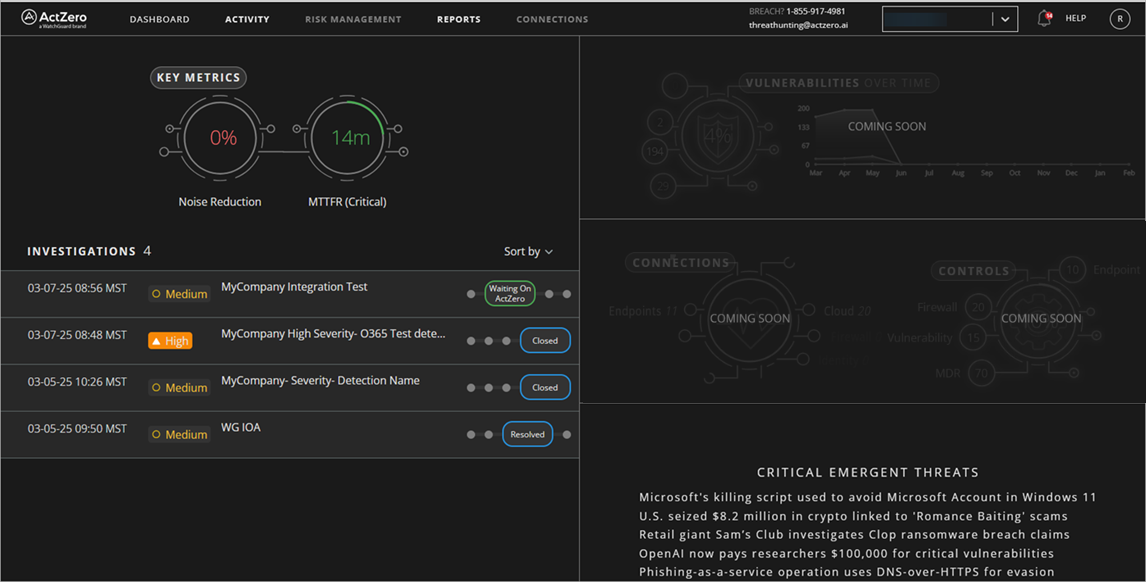Click first status dot on WG IOA row

470,434
